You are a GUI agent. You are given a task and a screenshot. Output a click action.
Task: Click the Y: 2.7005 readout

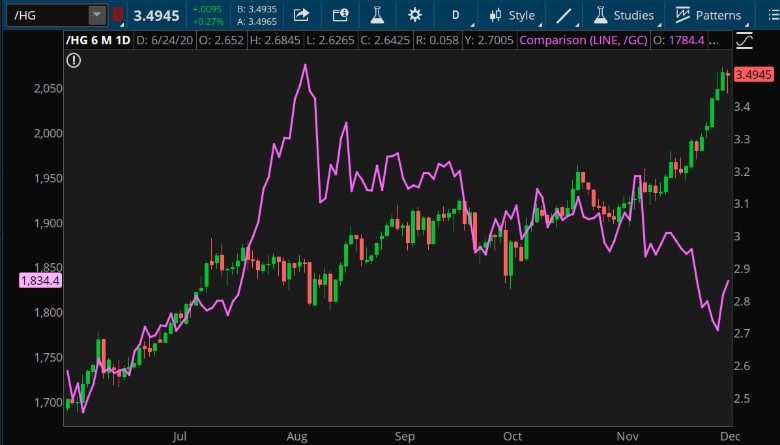488,40
